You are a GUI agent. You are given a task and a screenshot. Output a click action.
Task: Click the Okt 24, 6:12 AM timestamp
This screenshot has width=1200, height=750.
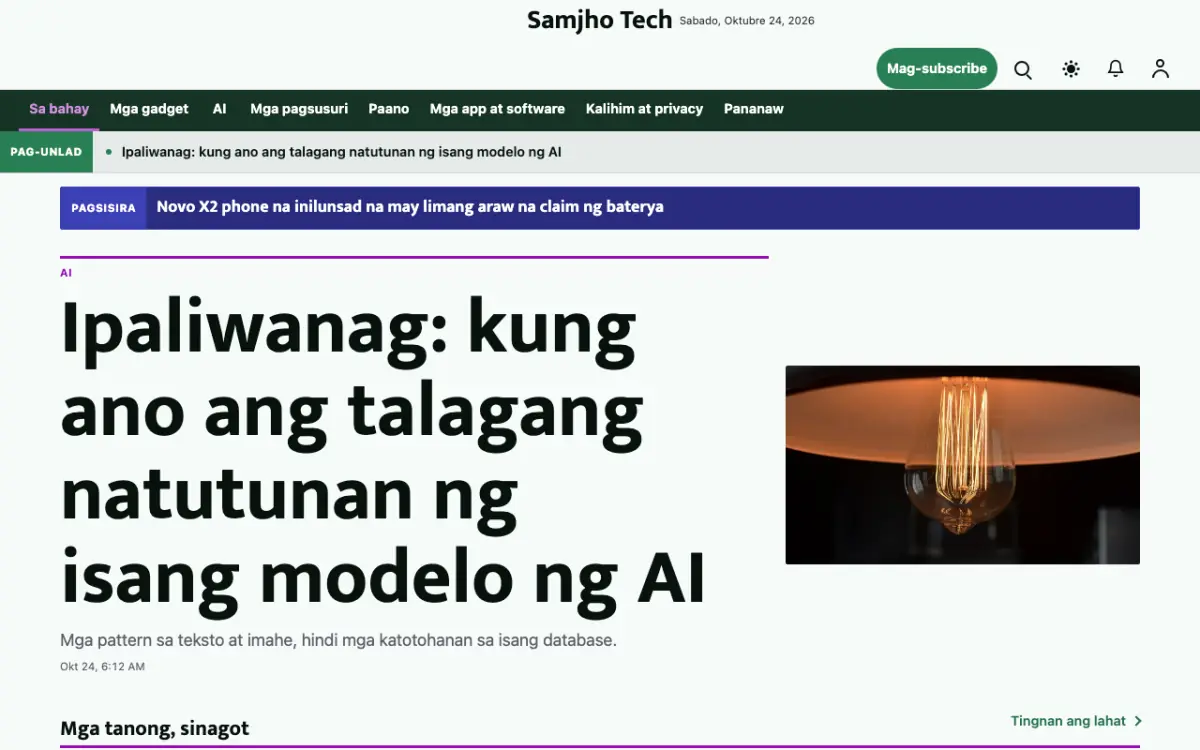(x=102, y=666)
